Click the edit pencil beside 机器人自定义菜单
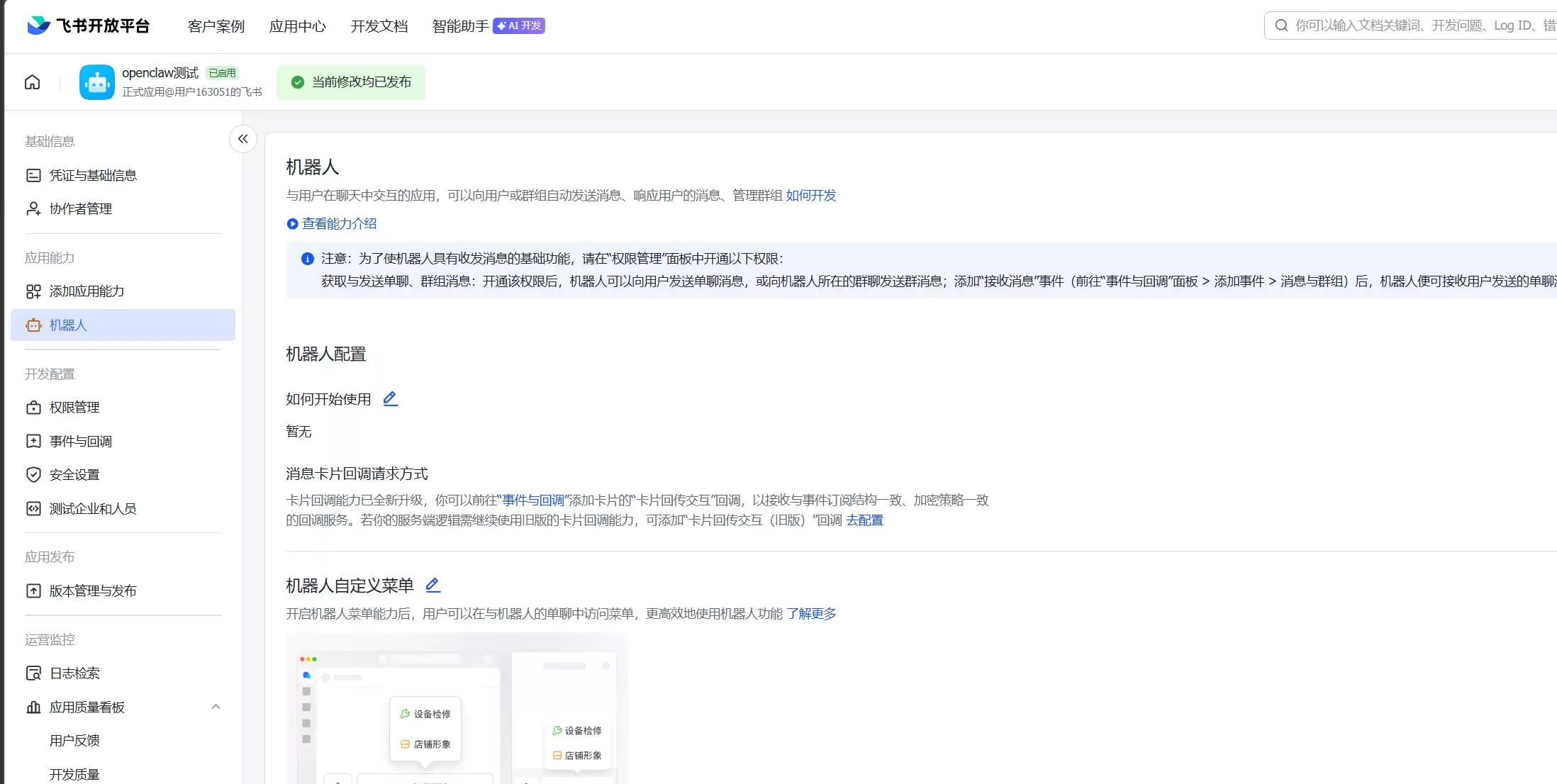The height and width of the screenshot is (784, 1557). point(432,585)
